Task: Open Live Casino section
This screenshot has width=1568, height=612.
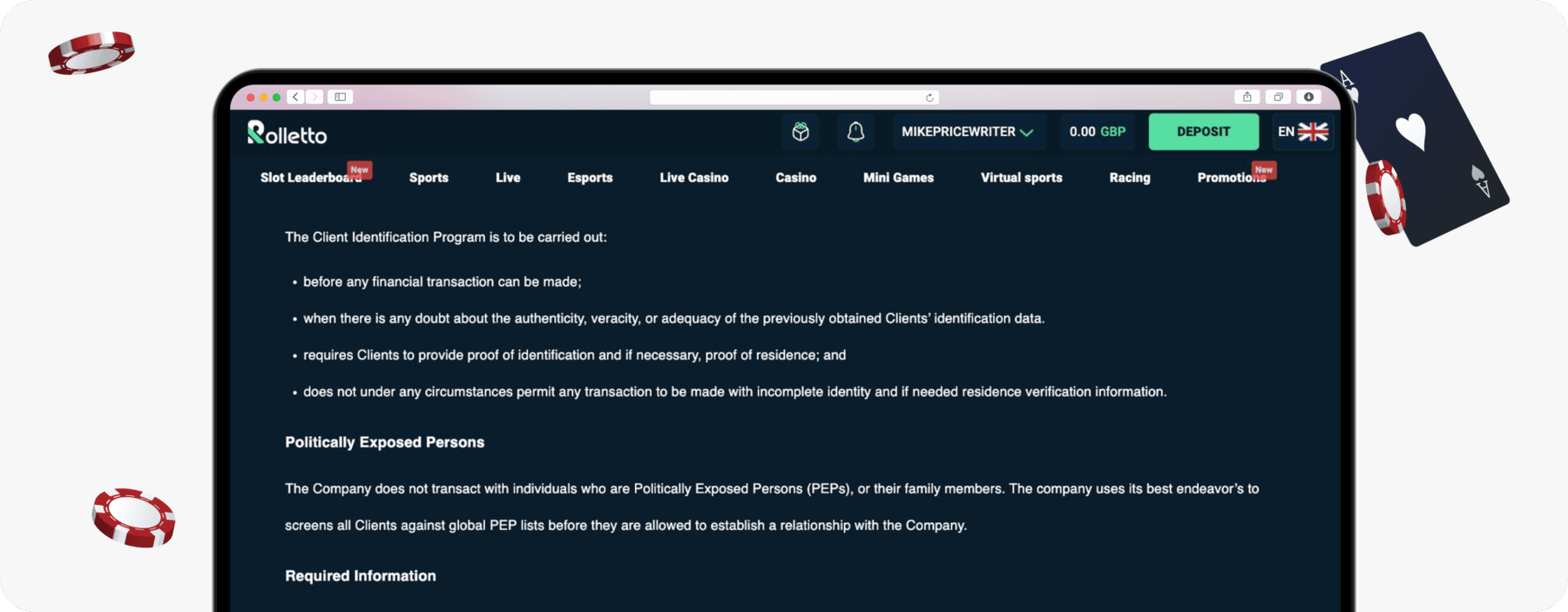Action: click(x=694, y=178)
